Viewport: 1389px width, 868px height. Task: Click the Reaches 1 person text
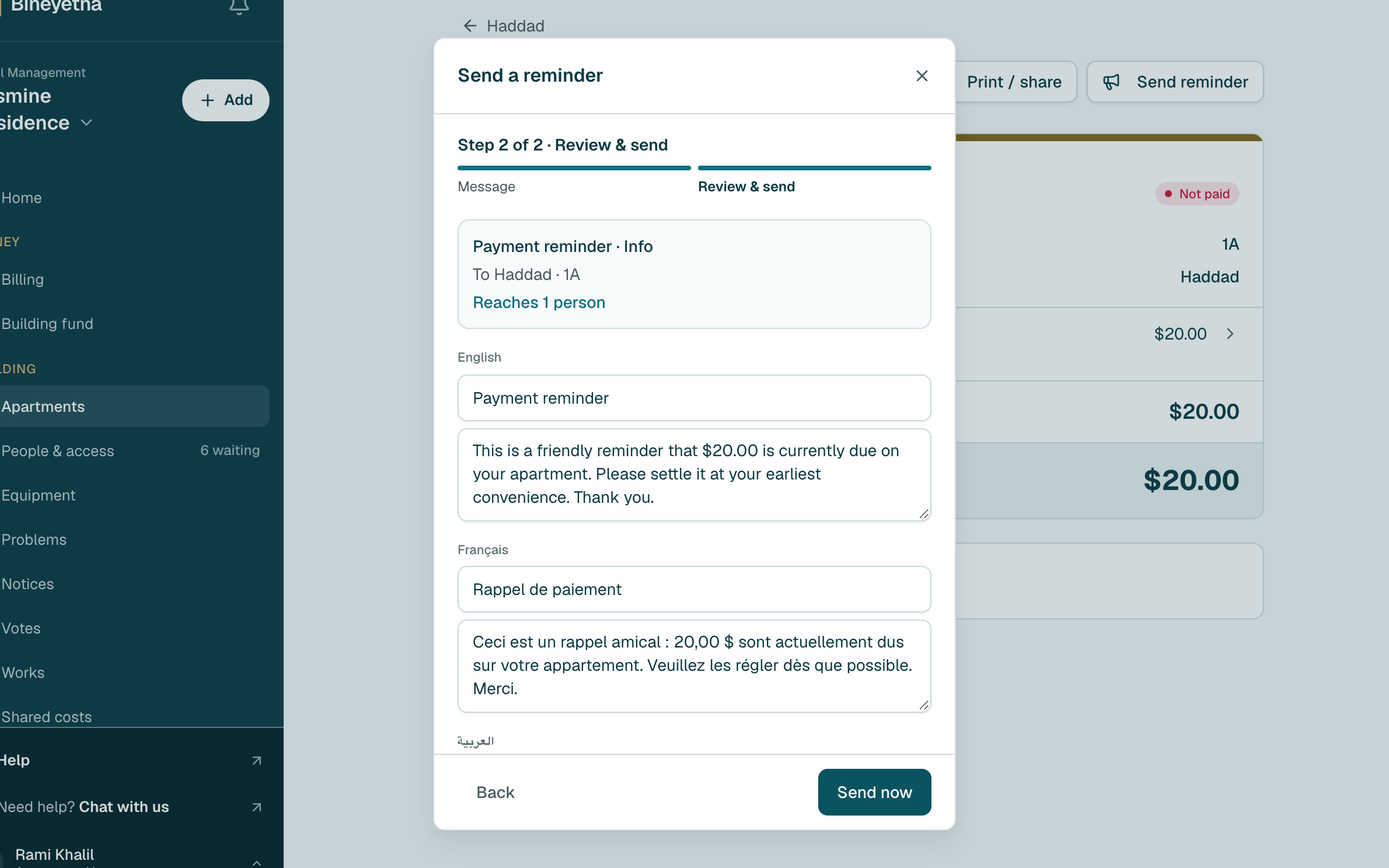click(x=539, y=302)
